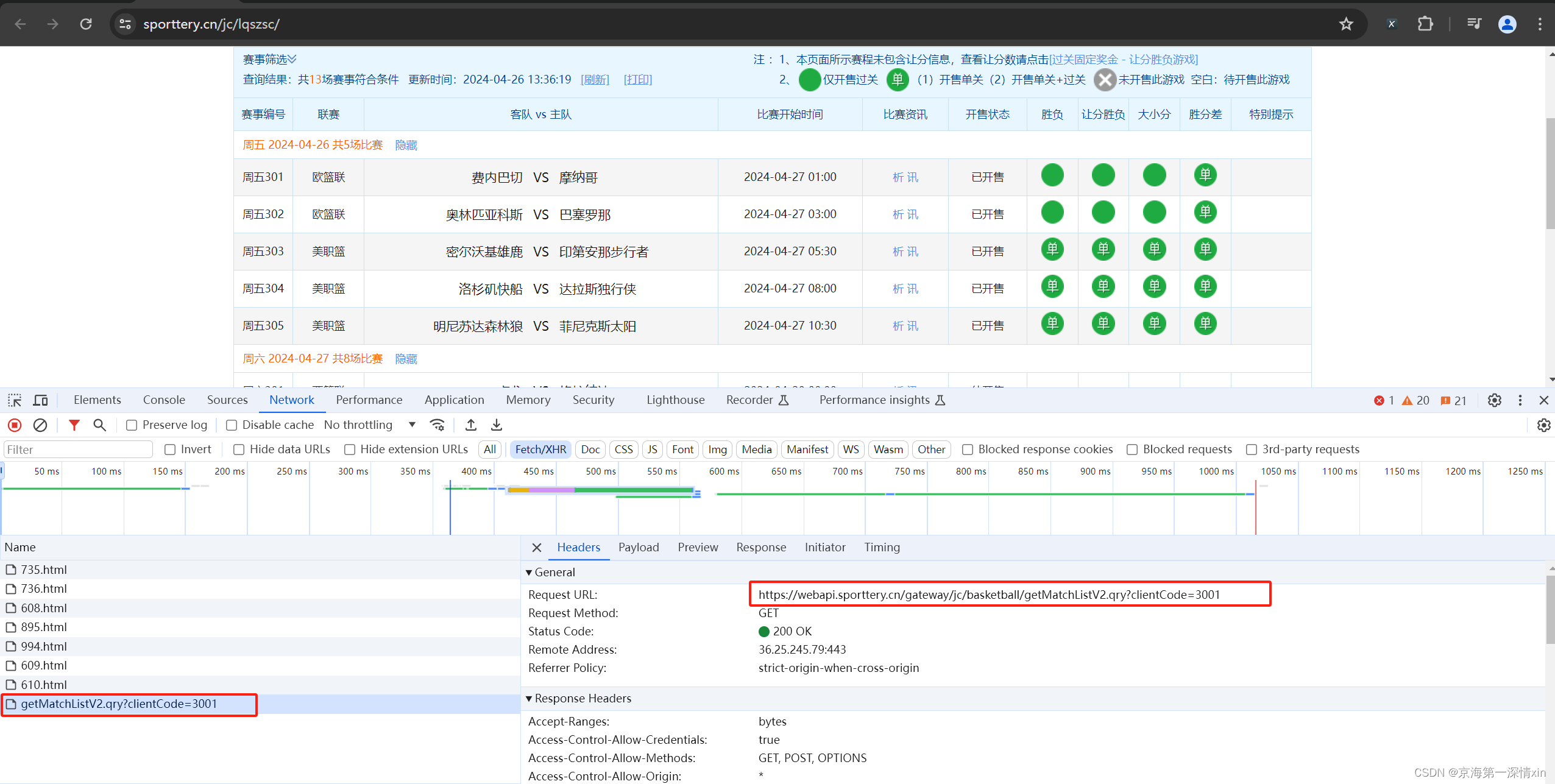Select the Fetch/XHR filter button

point(540,450)
